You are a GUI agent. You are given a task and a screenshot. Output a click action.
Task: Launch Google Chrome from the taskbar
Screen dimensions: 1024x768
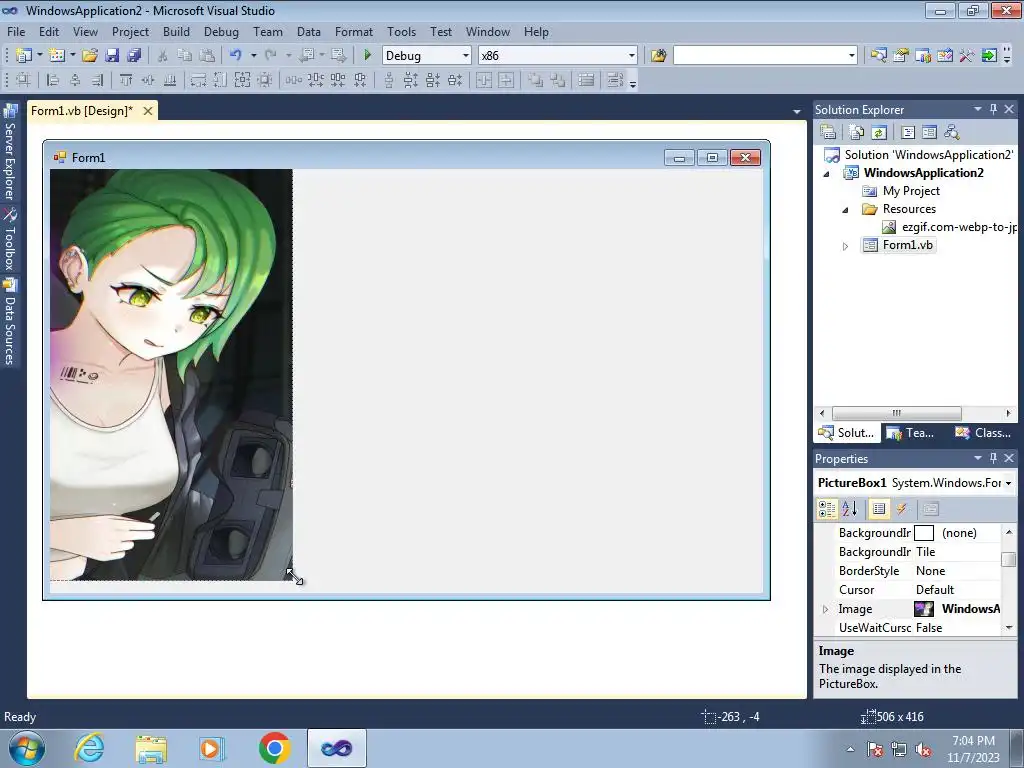pyautogui.click(x=274, y=748)
